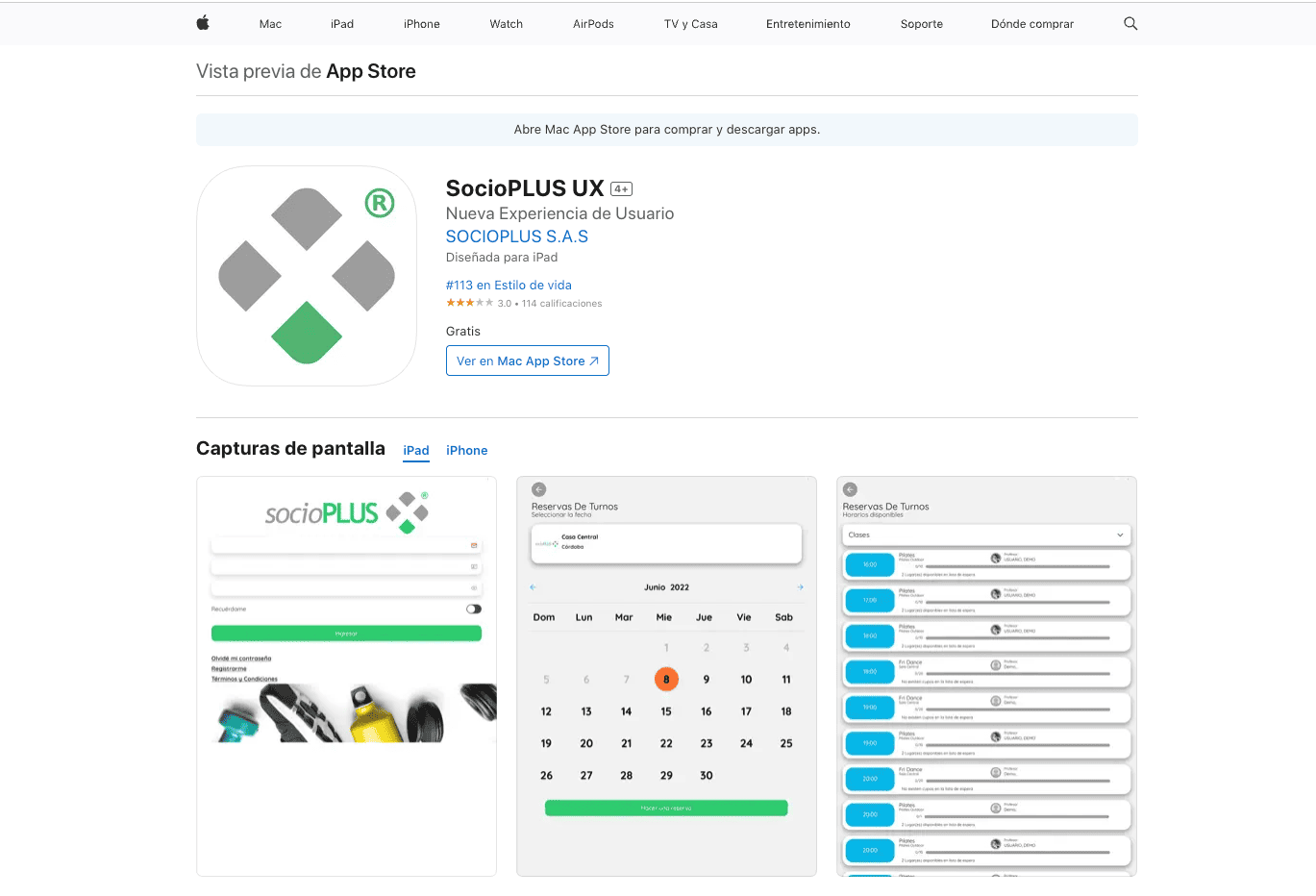Click the Apple logo icon

coord(203,23)
